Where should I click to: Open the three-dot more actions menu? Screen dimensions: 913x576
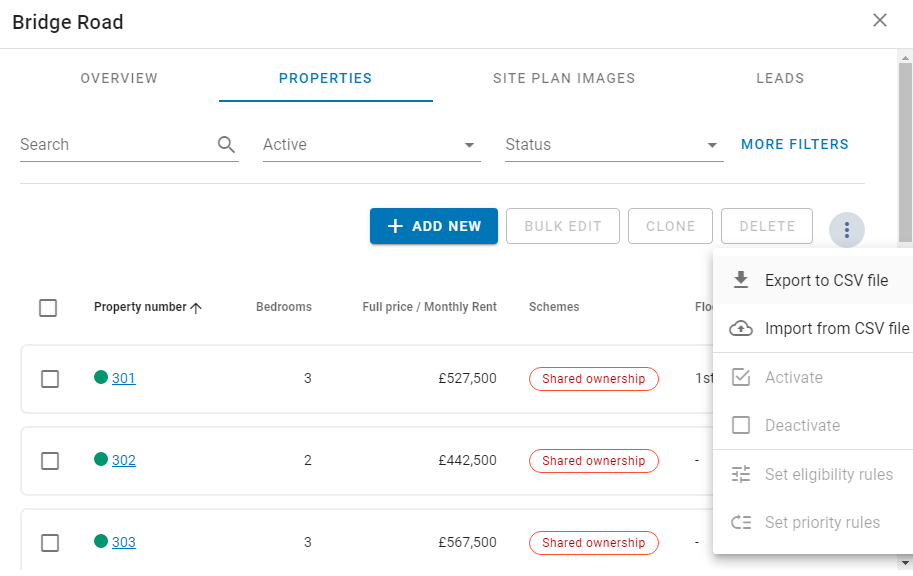tap(847, 229)
